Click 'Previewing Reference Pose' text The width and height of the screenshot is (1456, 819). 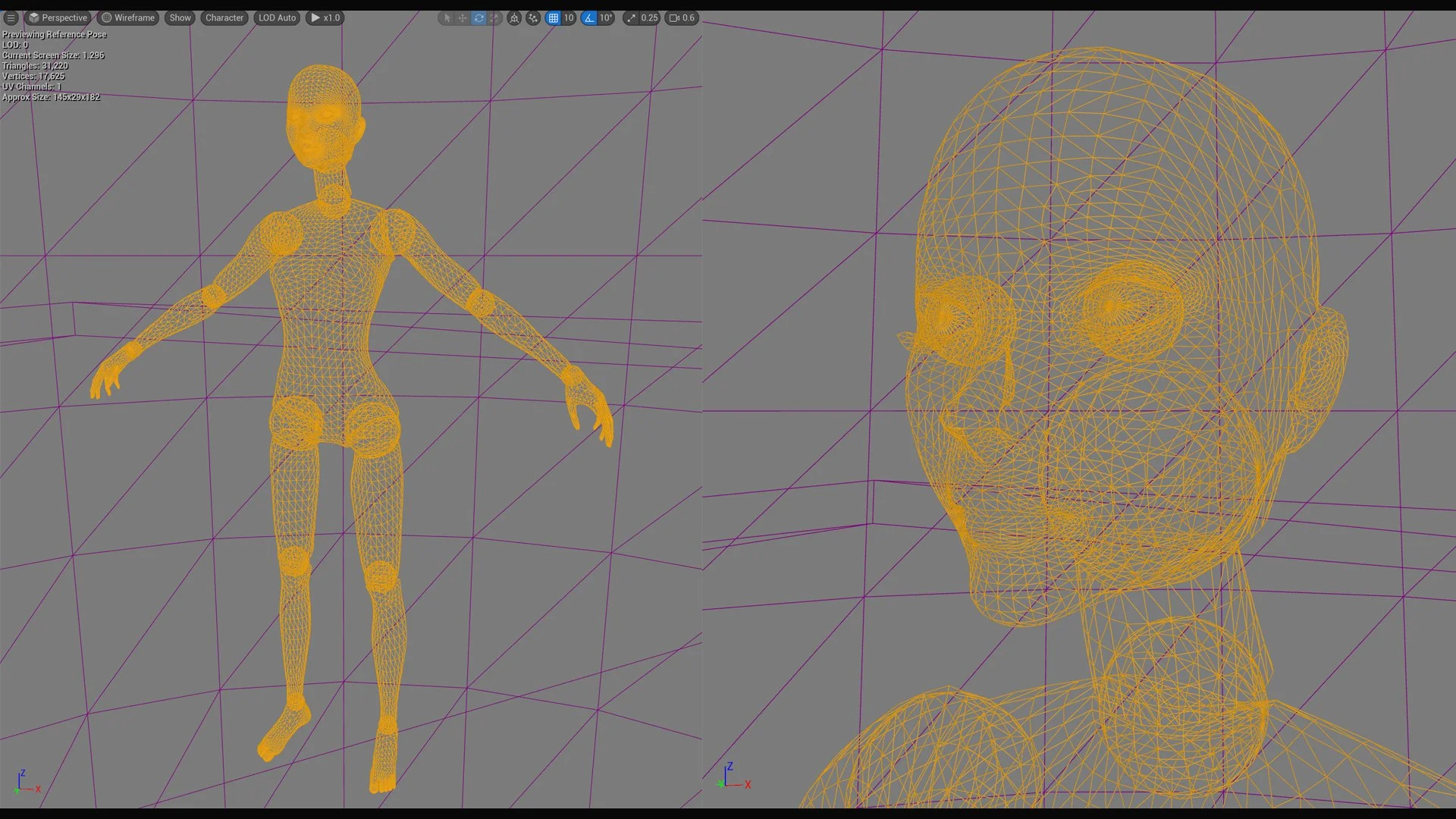point(55,34)
